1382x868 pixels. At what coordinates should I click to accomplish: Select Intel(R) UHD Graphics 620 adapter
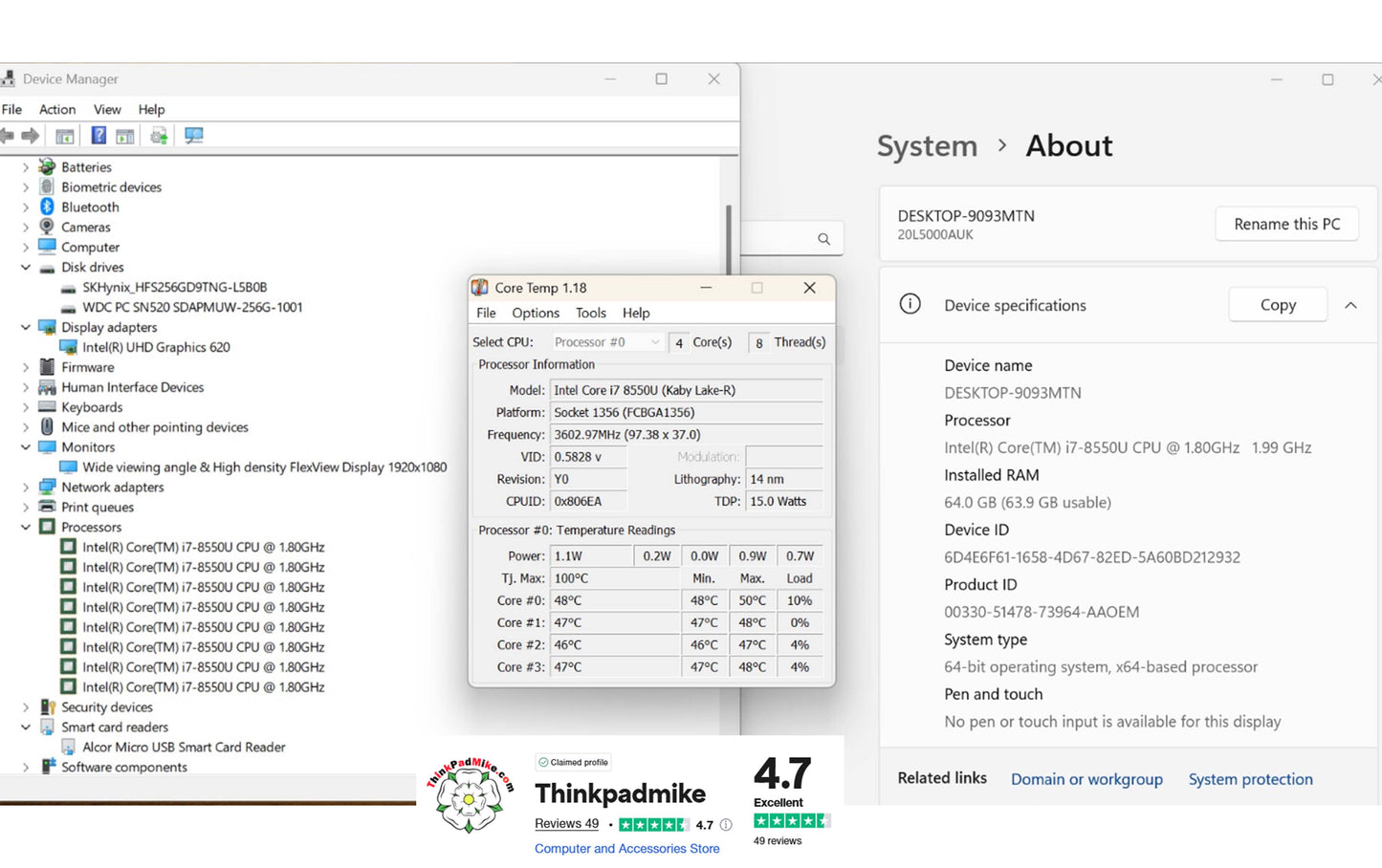(x=156, y=347)
